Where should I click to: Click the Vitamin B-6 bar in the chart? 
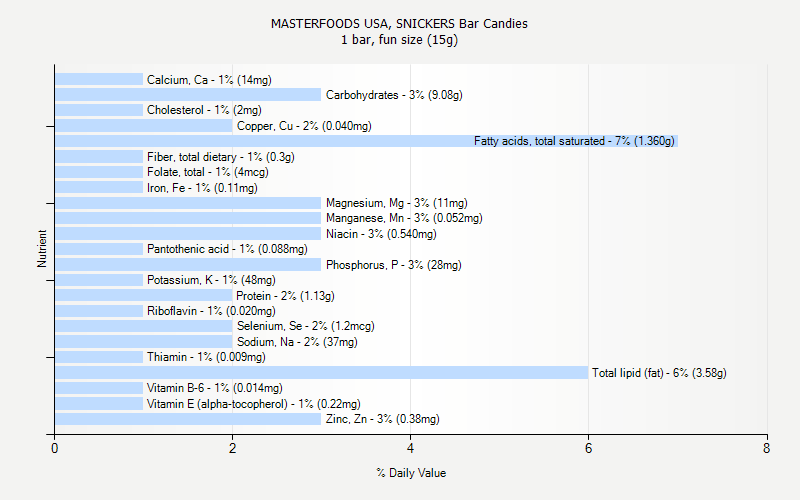tap(99, 388)
